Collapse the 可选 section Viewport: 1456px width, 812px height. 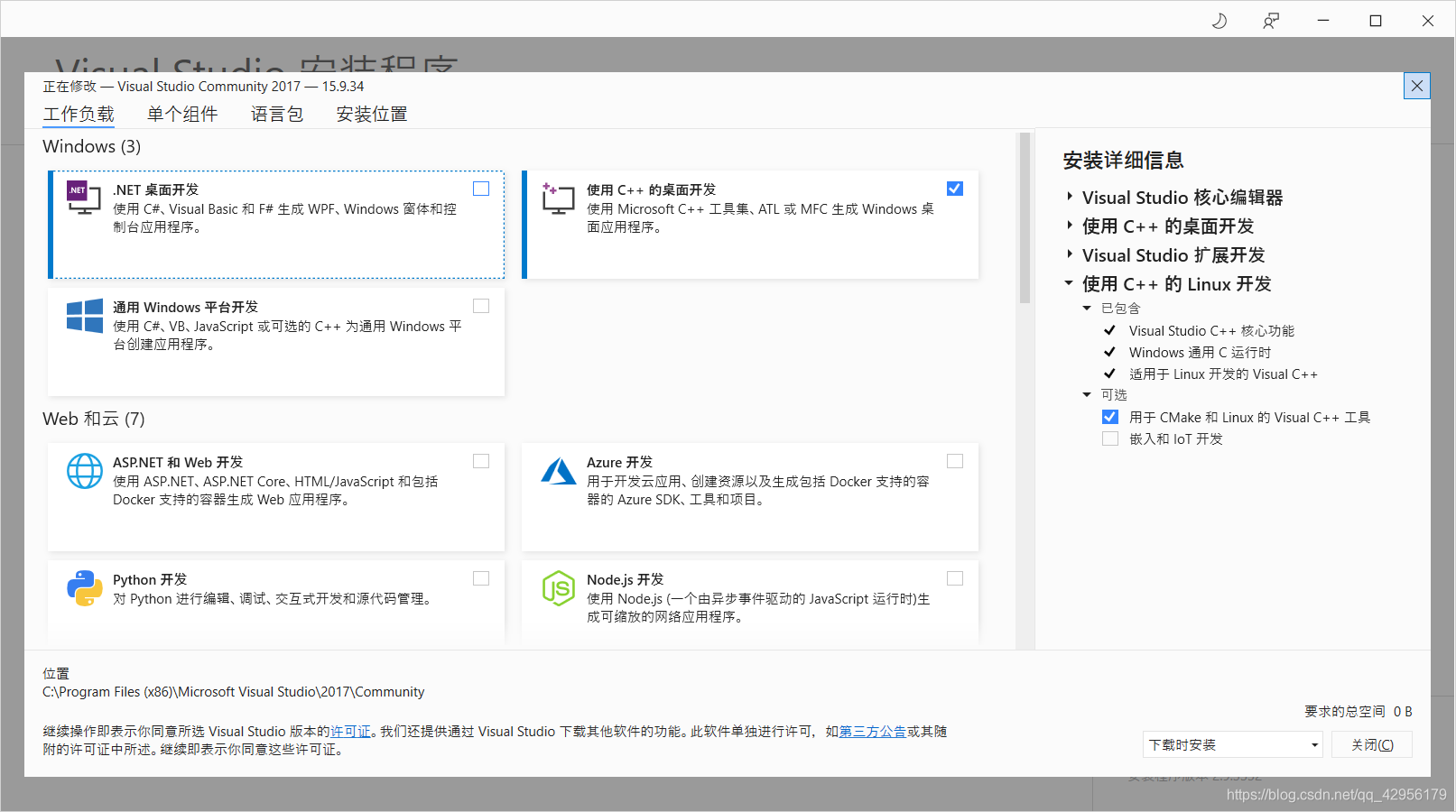(x=1088, y=395)
